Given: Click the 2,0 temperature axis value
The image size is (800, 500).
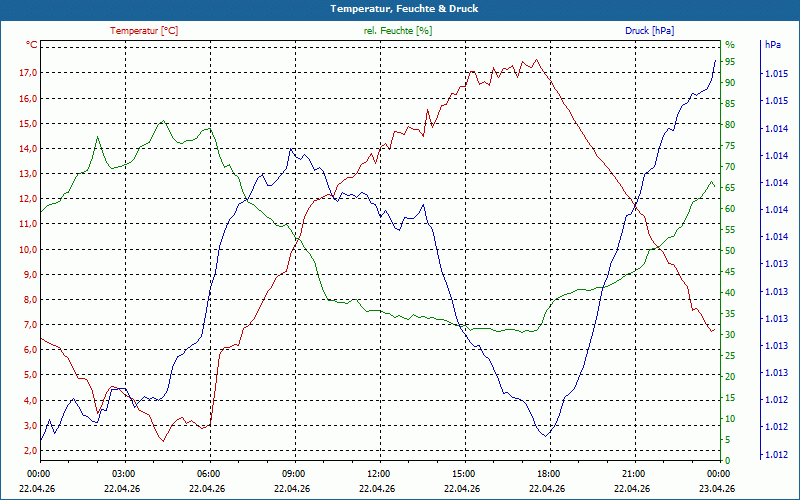Looking at the screenshot, I should (x=31, y=451).
